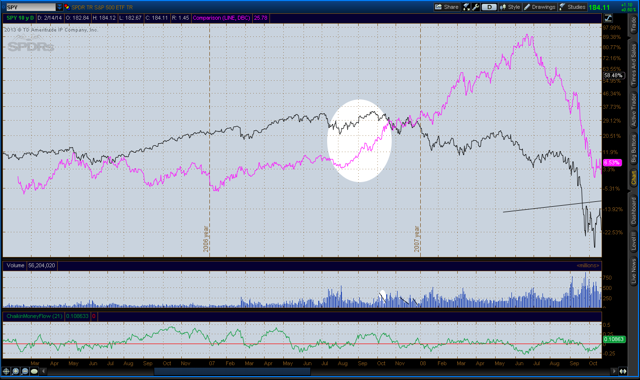Open the Drawings menu

click(540, 7)
